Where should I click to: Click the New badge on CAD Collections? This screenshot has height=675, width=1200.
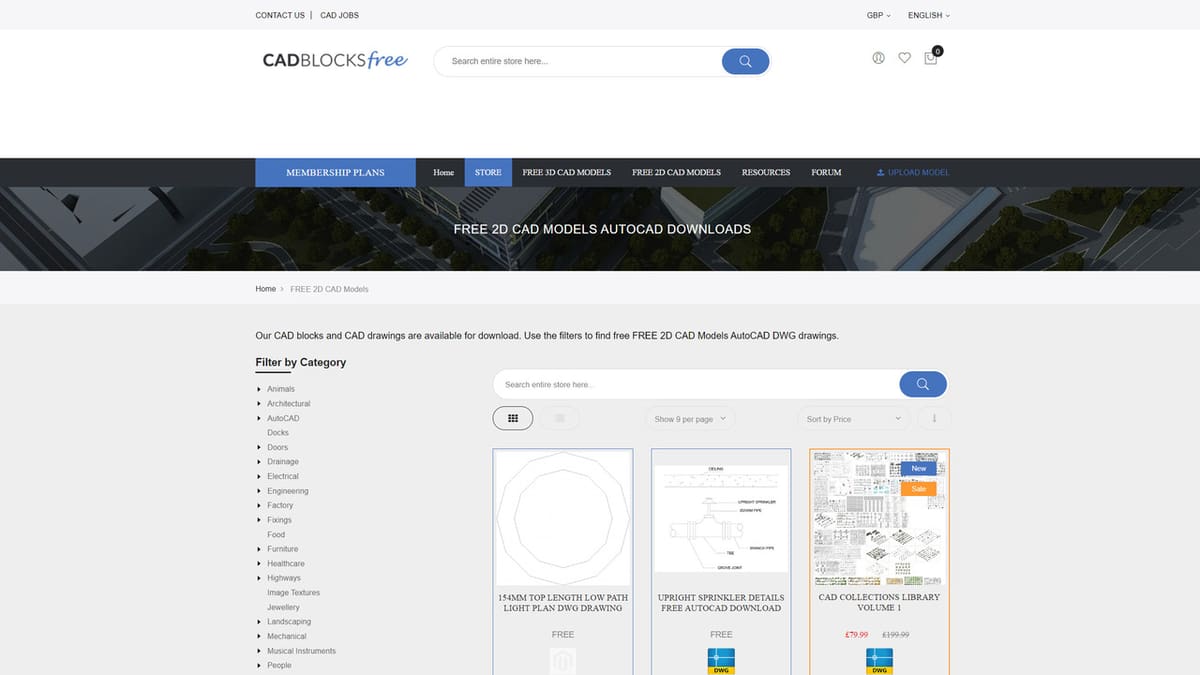pos(918,468)
